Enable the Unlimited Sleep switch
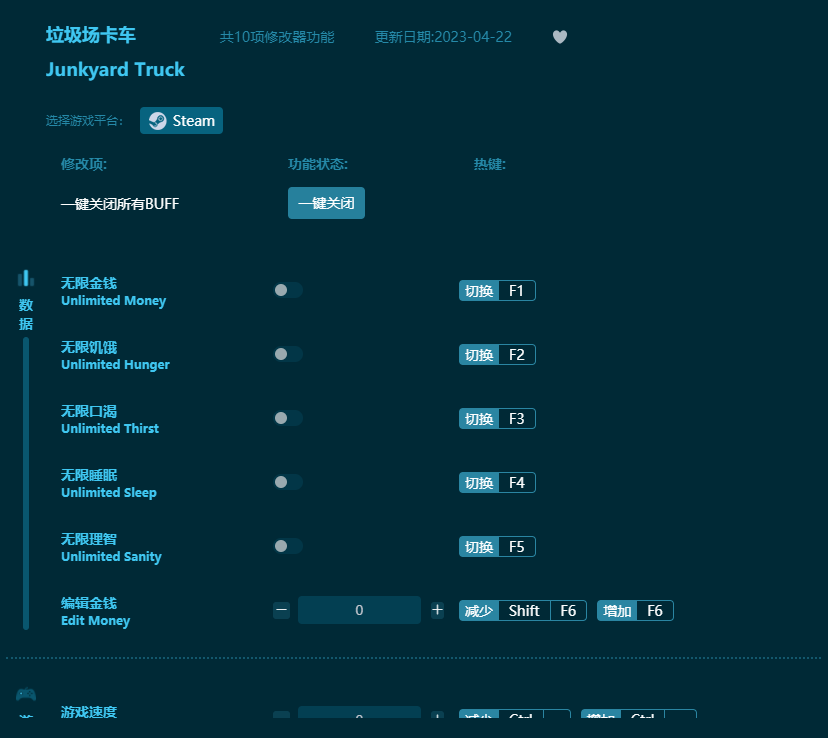828x738 pixels. pos(288,482)
